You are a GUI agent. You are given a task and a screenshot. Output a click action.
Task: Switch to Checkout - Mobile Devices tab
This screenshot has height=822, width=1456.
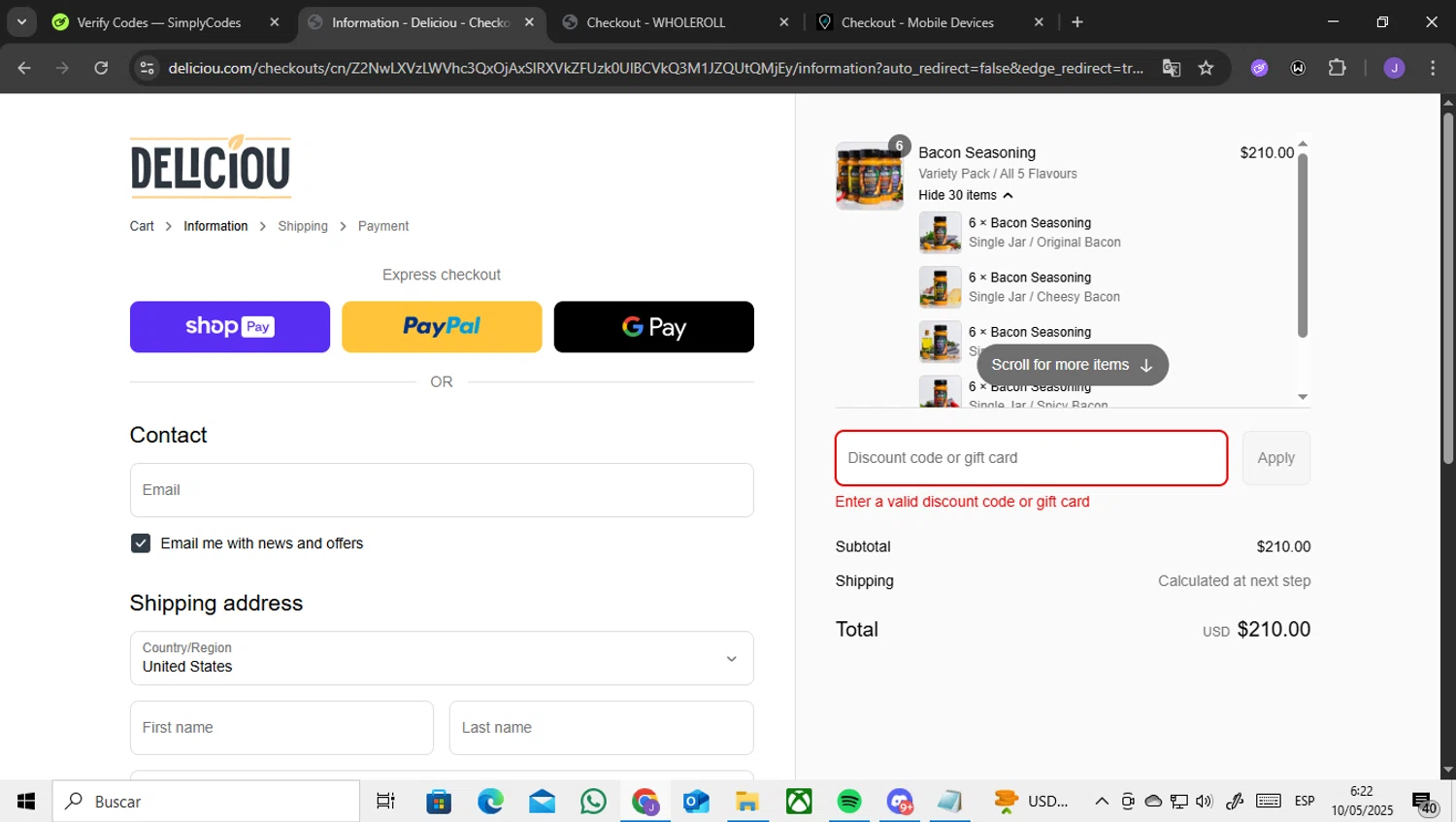click(917, 22)
